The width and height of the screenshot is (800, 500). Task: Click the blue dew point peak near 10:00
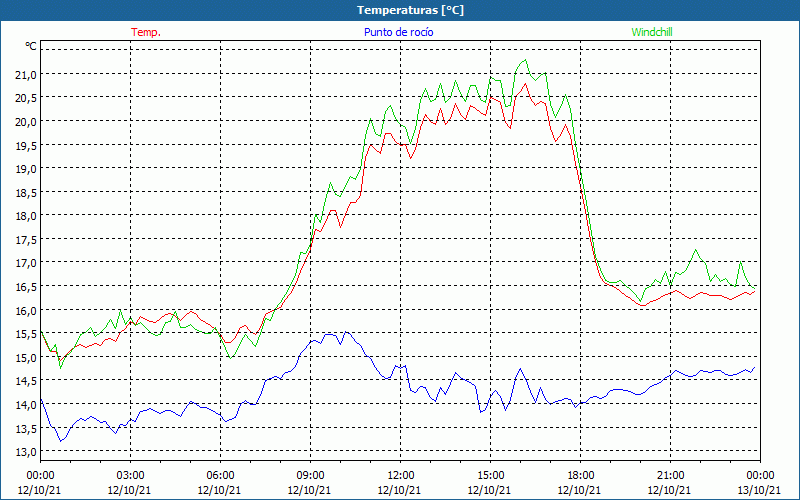pyautogui.click(x=347, y=332)
